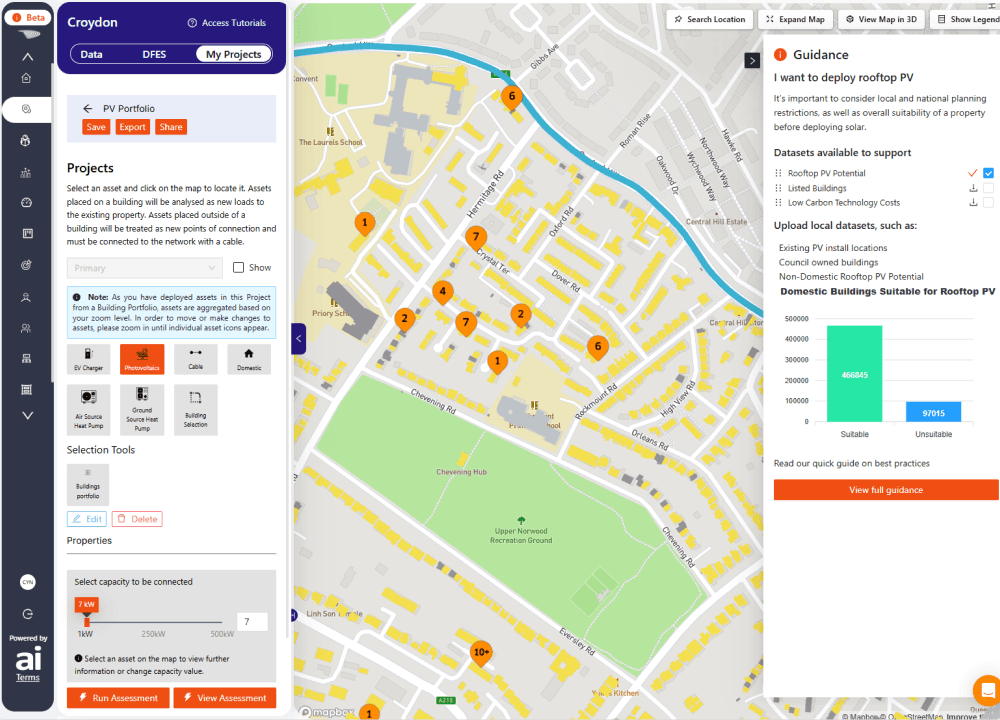Open the gauge dial icon in the sidebar
This screenshot has width=1000, height=720.
coord(26,203)
